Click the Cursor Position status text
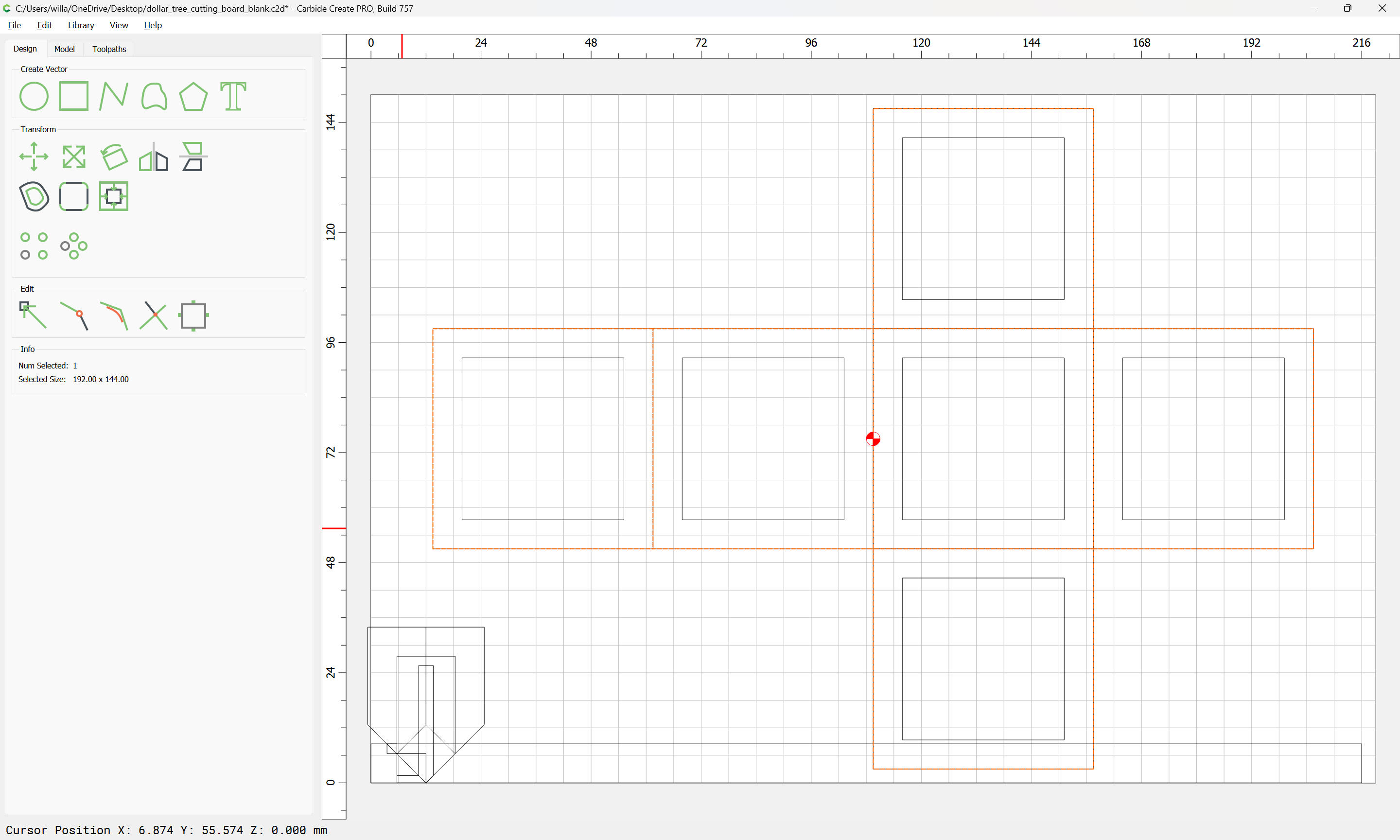The image size is (1400, 840). pos(166,830)
